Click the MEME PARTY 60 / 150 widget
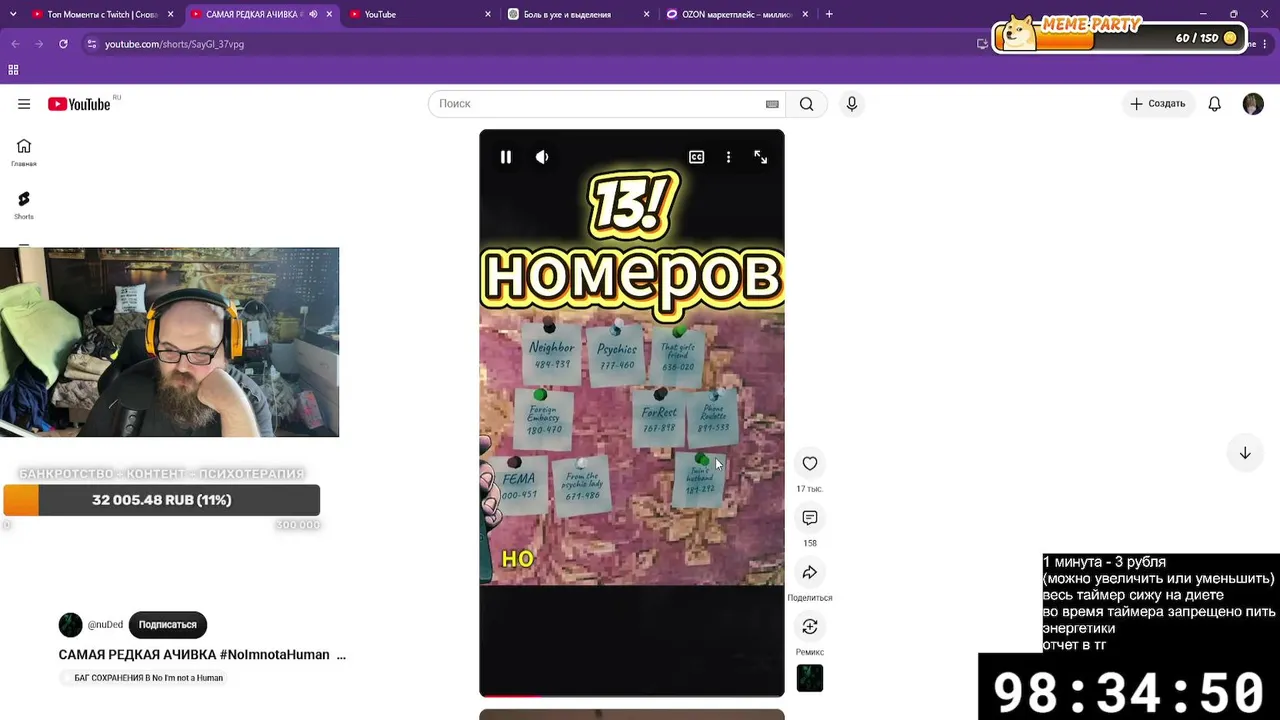 1119,35
